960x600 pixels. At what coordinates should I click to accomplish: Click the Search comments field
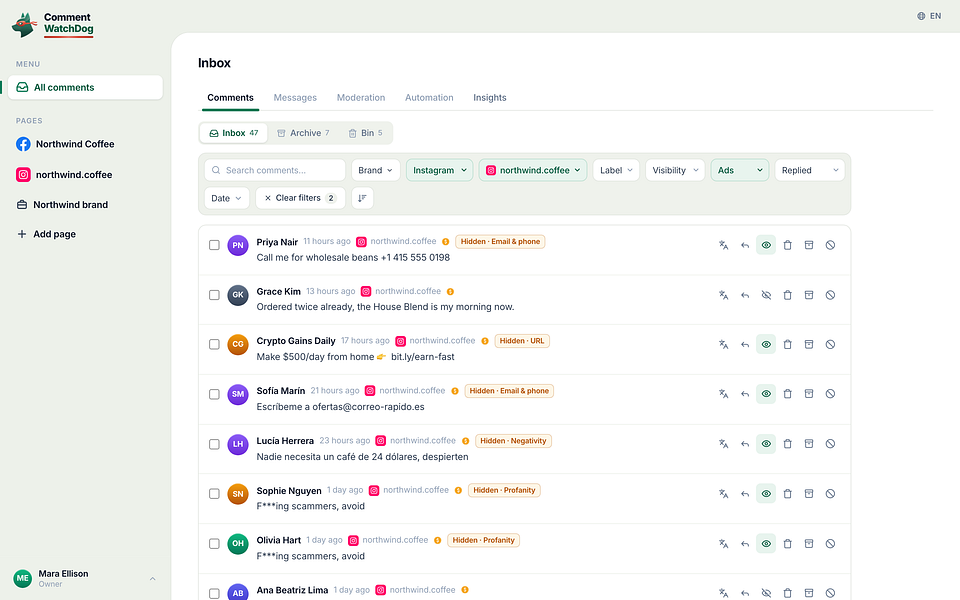pyautogui.click(x=275, y=170)
